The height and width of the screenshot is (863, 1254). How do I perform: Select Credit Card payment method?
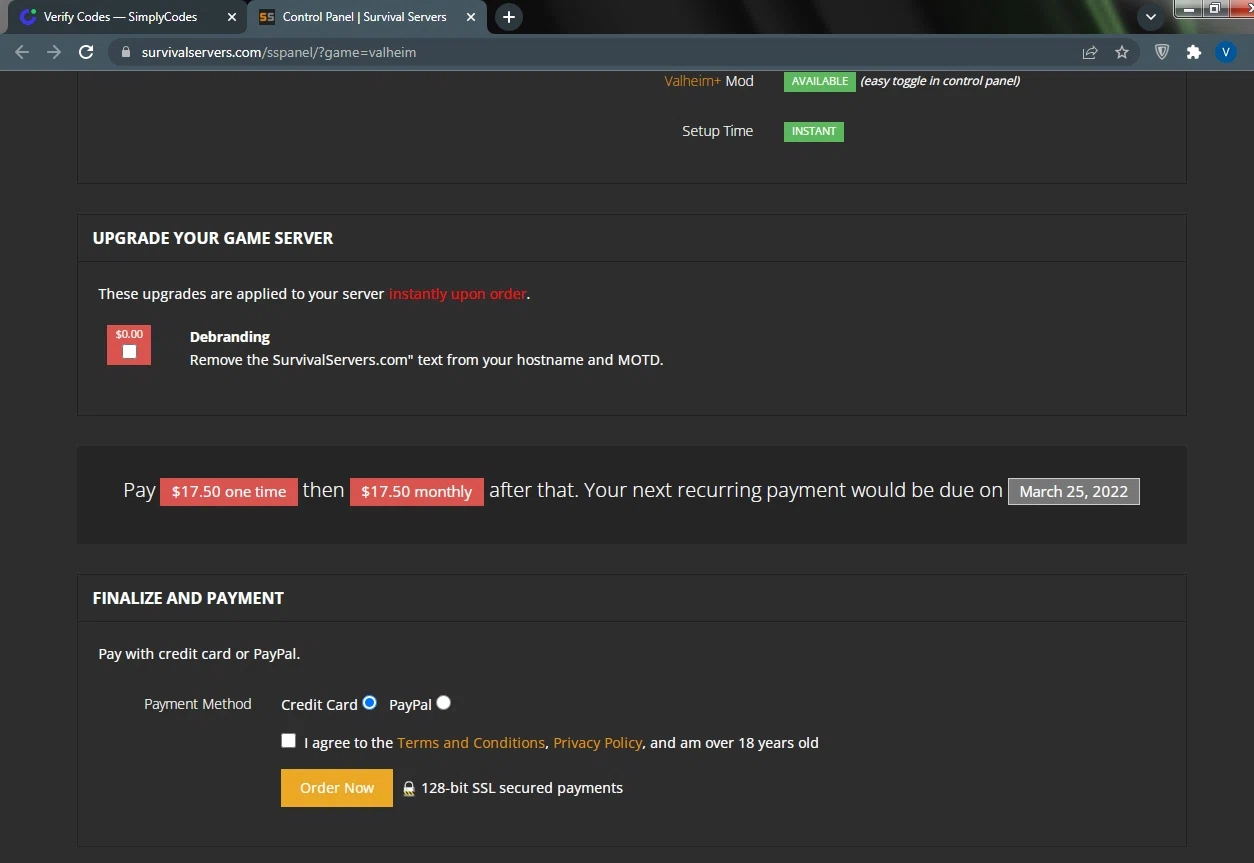point(370,703)
